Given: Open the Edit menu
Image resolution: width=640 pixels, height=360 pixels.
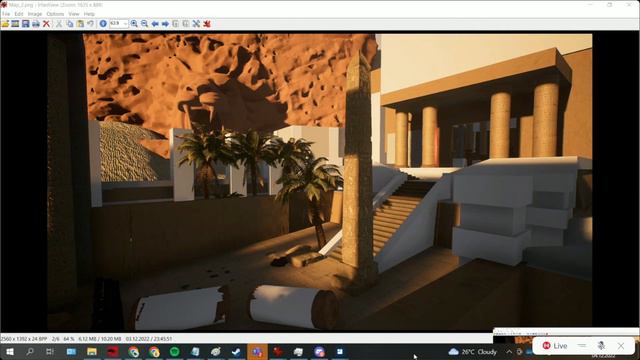Looking at the screenshot, I should [19, 14].
